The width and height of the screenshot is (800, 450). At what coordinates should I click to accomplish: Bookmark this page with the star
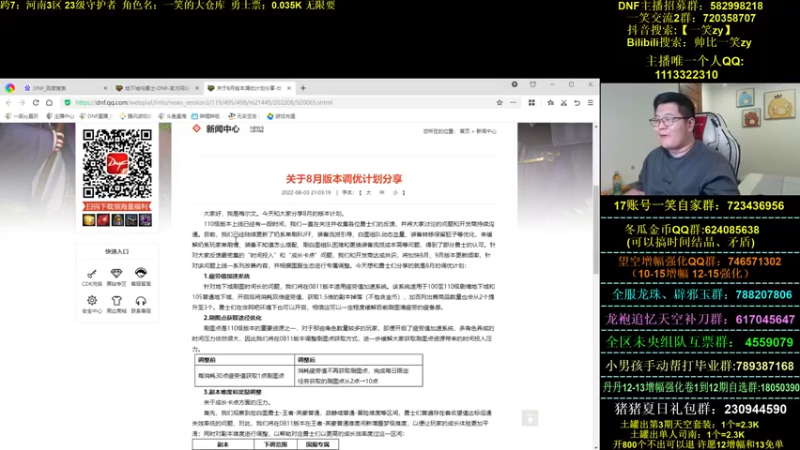coord(499,103)
